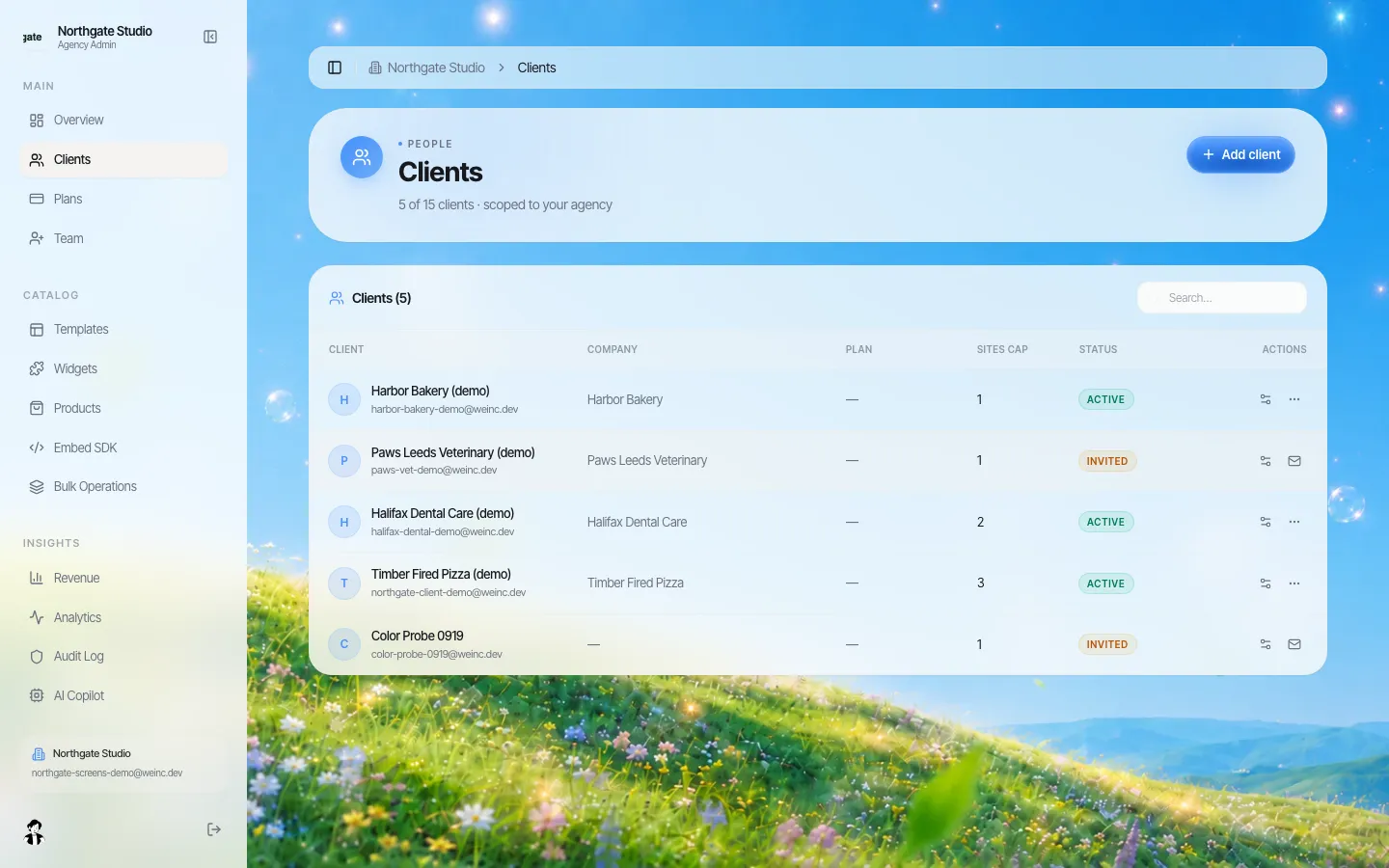Go to Plans in the sidebar

point(123,200)
